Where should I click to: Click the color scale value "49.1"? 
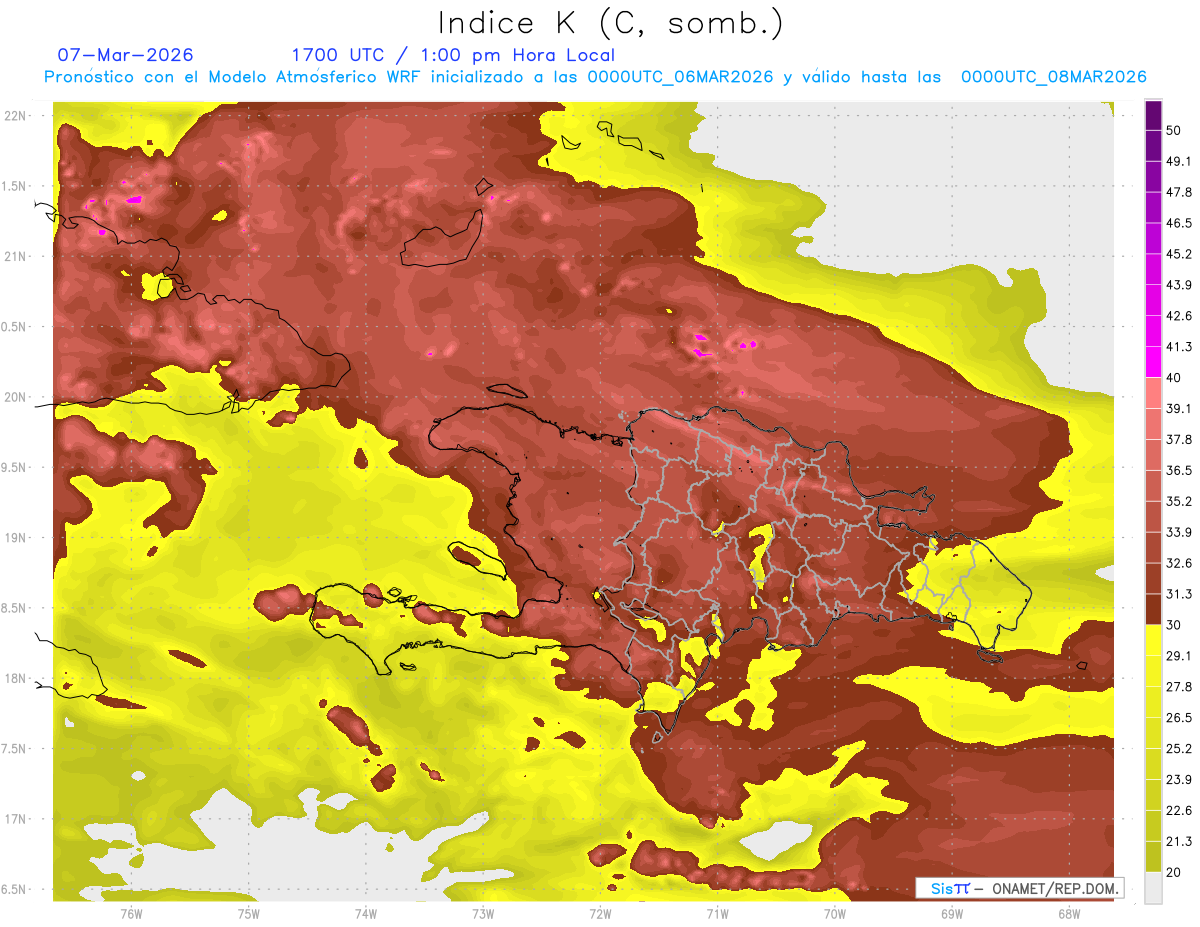(x=1179, y=161)
